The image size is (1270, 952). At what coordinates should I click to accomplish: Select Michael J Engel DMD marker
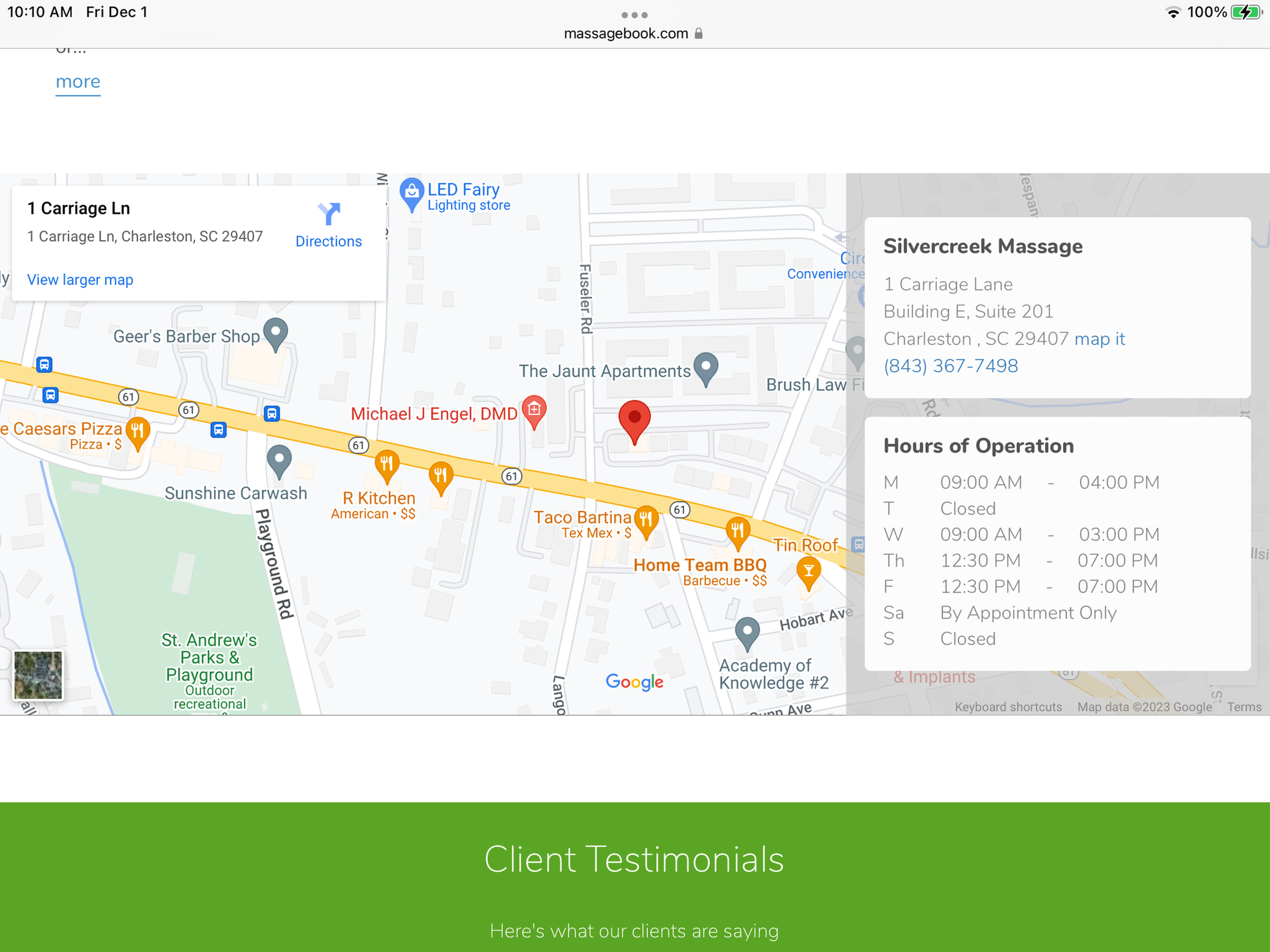(534, 412)
